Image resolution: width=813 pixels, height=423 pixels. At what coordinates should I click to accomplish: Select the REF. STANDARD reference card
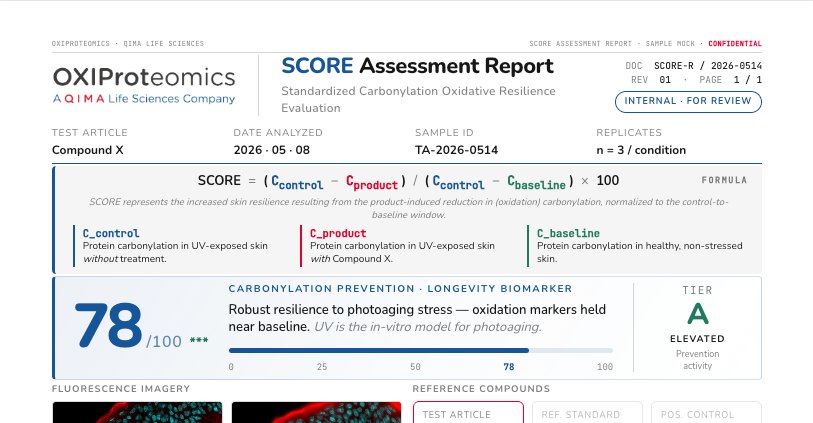pyautogui.click(x=587, y=412)
